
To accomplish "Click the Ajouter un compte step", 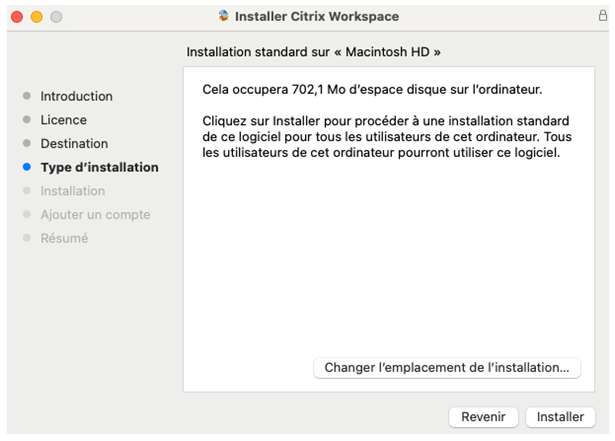I will (x=95, y=215).
